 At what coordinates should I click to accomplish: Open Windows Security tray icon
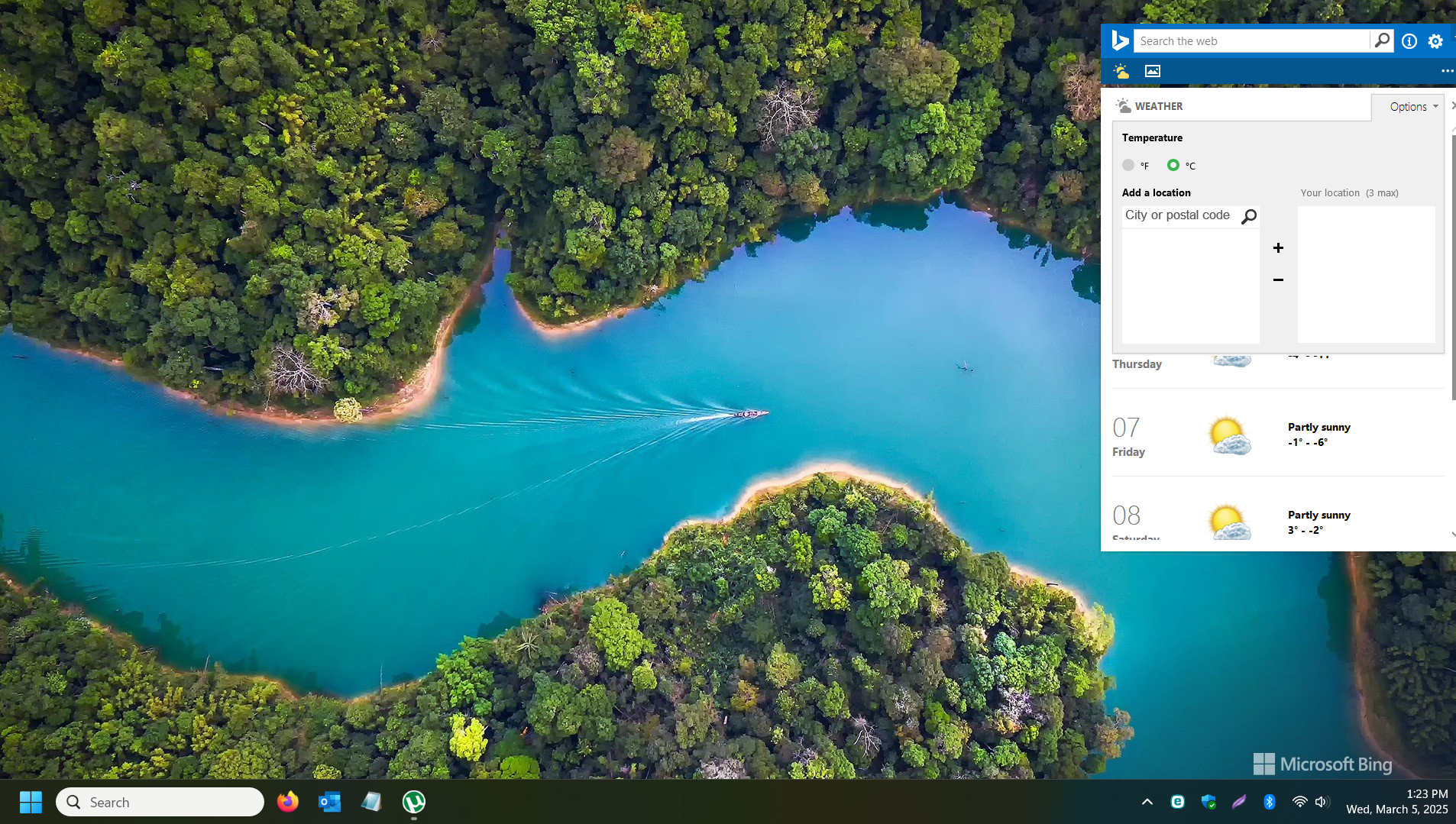(x=1208, y=802)
